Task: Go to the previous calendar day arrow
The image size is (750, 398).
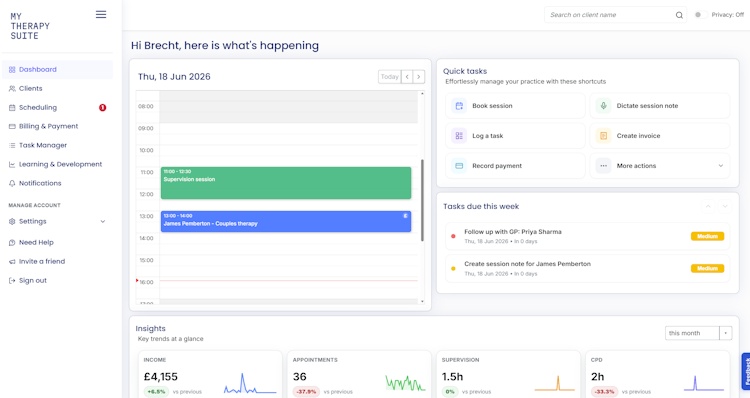Action: click(407, 77)
